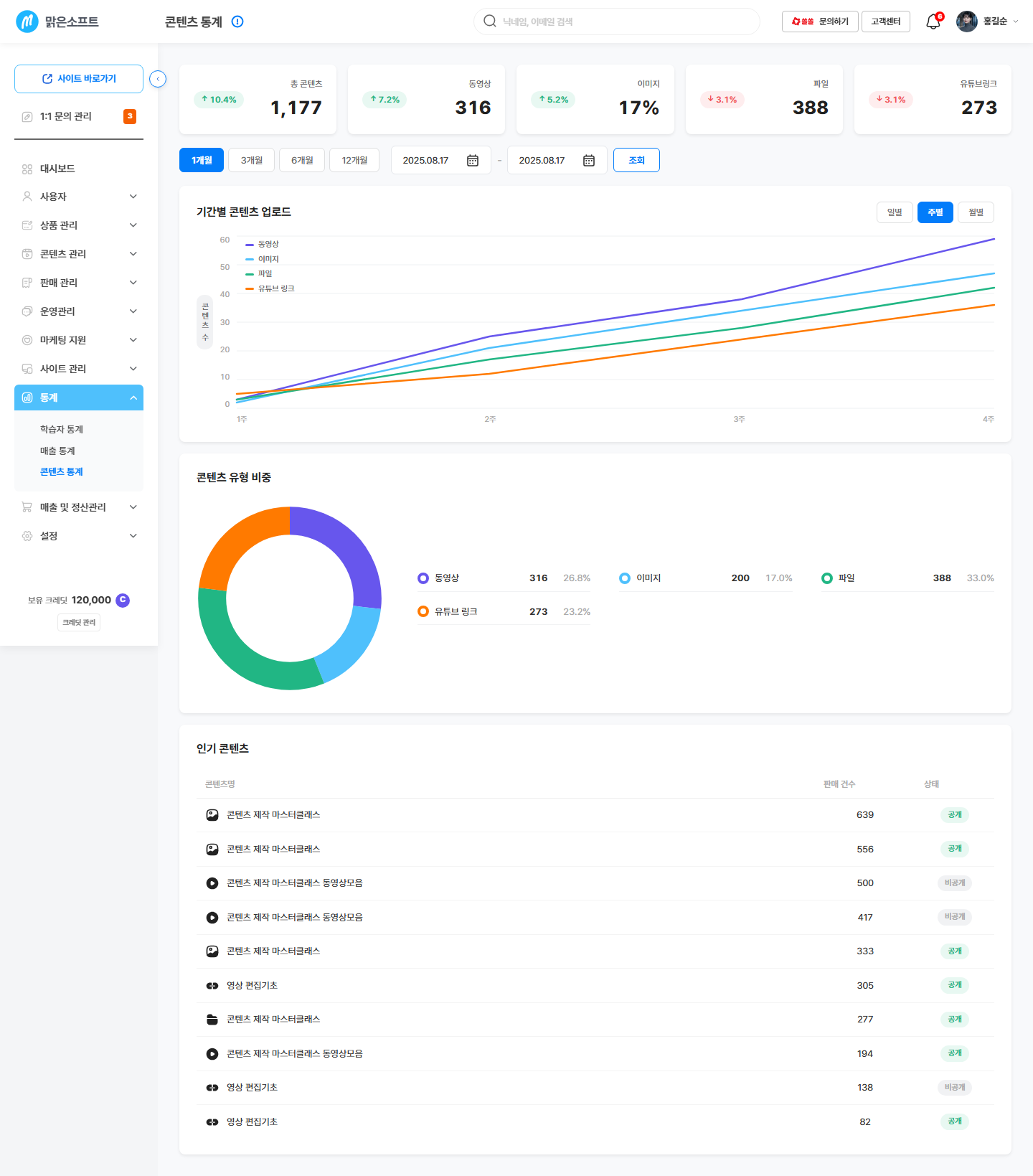Open the end date calendar icon
The height and width of the screenshot is (1176, 1033).
589,161
